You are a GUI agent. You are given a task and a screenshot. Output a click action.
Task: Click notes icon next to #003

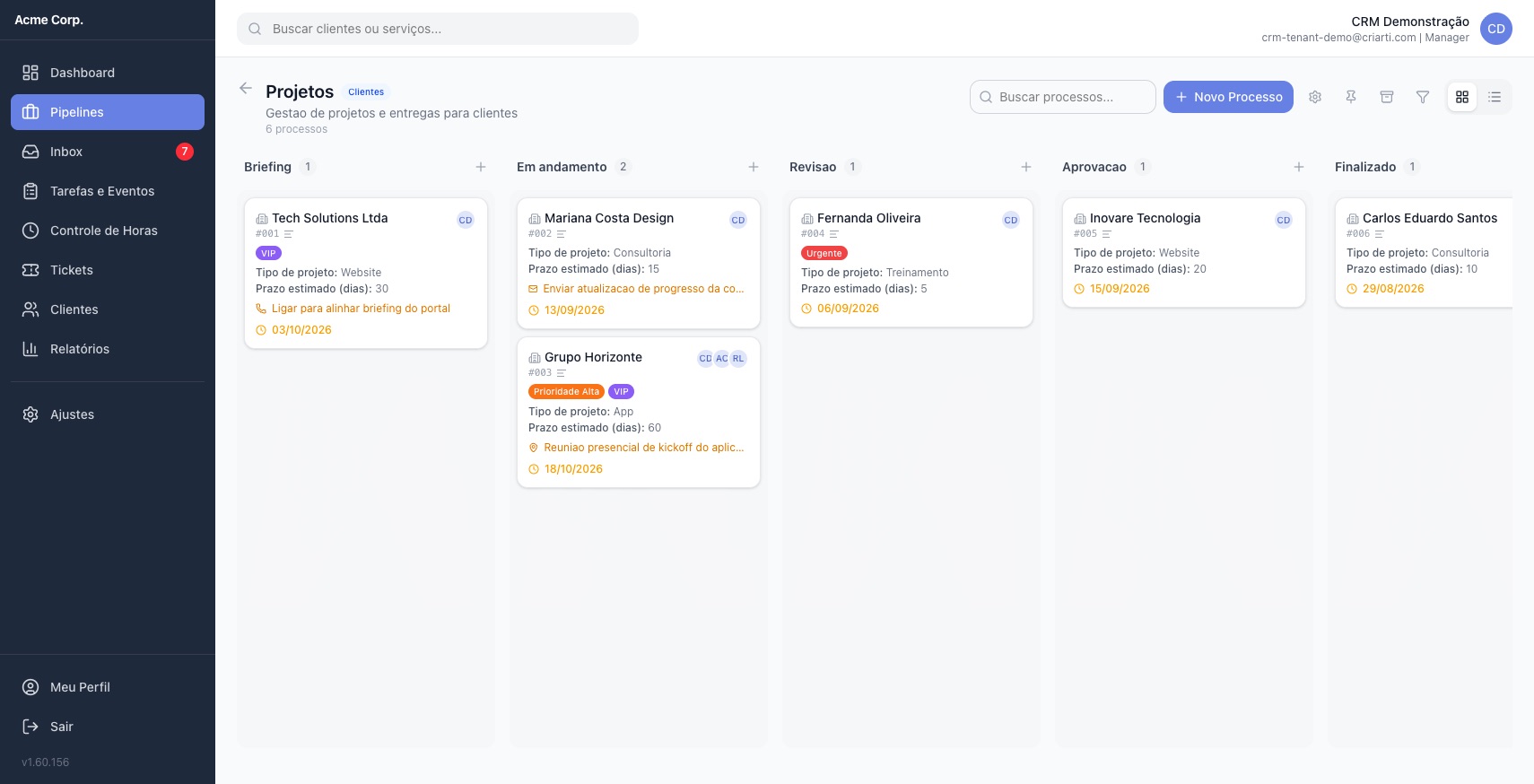click(562, 373)
